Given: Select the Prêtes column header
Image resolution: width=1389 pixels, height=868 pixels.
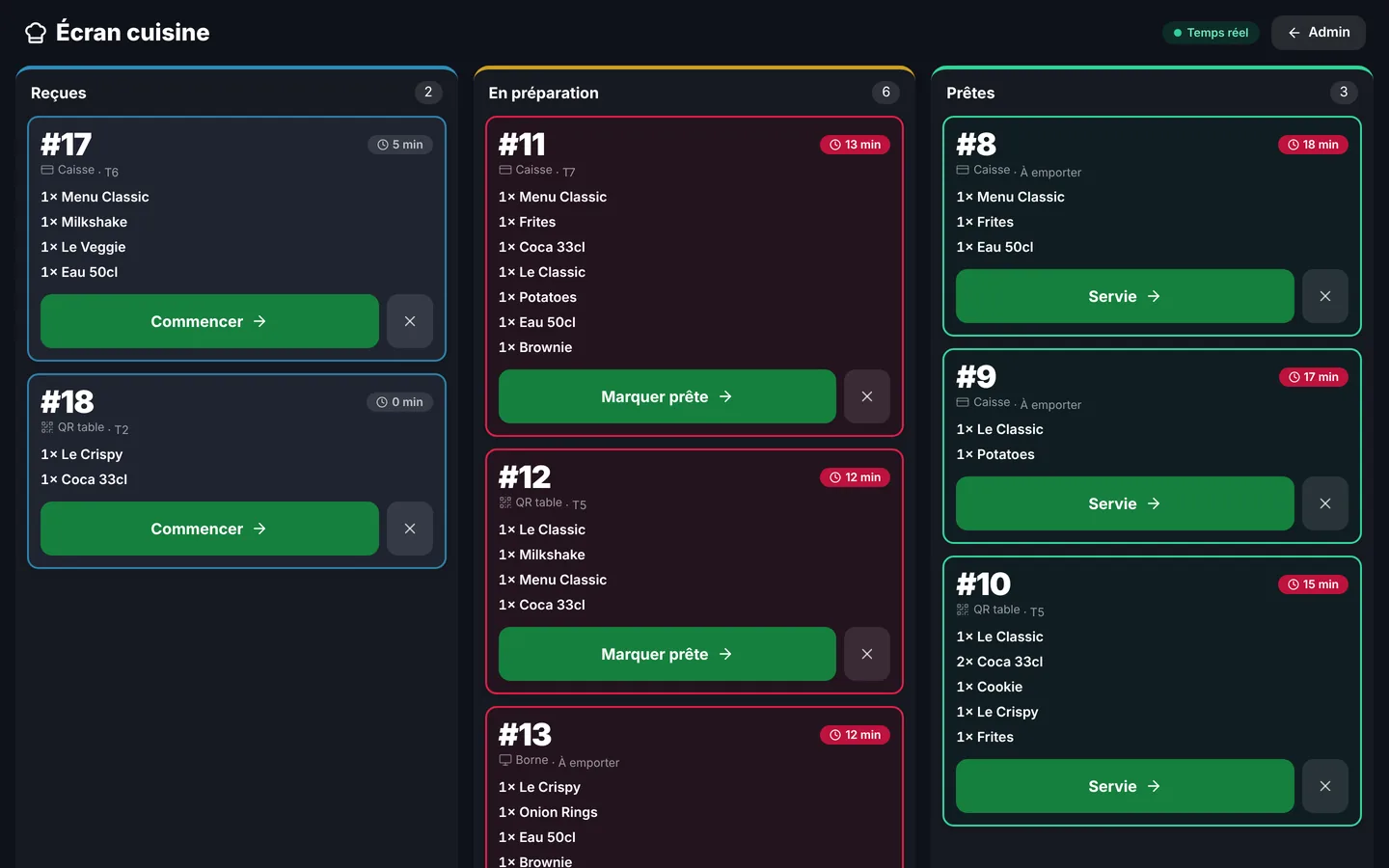Looking at the screenshot, I should click(x=970, y=93).
